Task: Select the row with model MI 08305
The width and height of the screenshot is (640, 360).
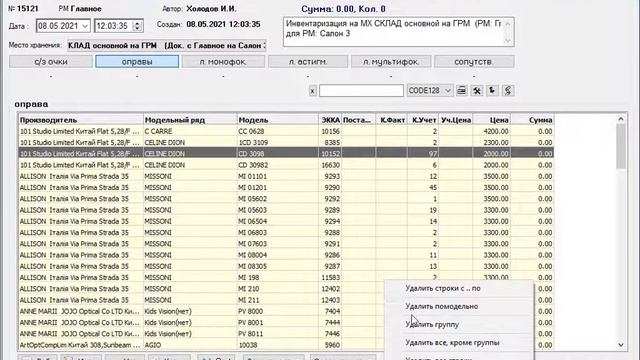Action: [286, 266]
